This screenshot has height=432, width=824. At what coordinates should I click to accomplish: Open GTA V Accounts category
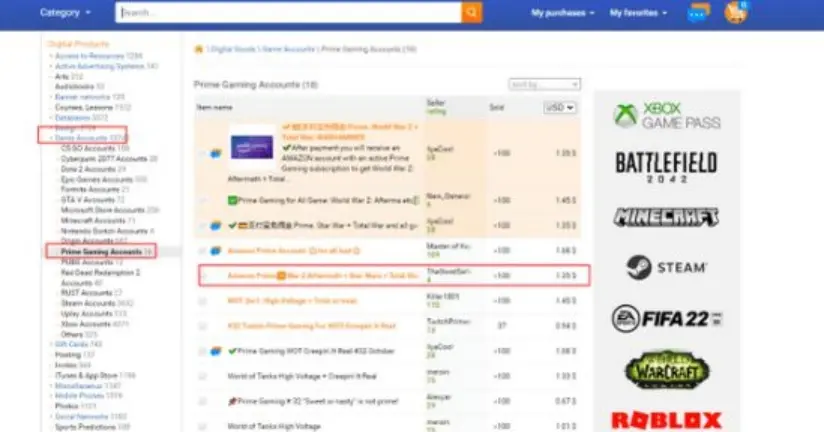pyautogui.click(x=87, y=200)
